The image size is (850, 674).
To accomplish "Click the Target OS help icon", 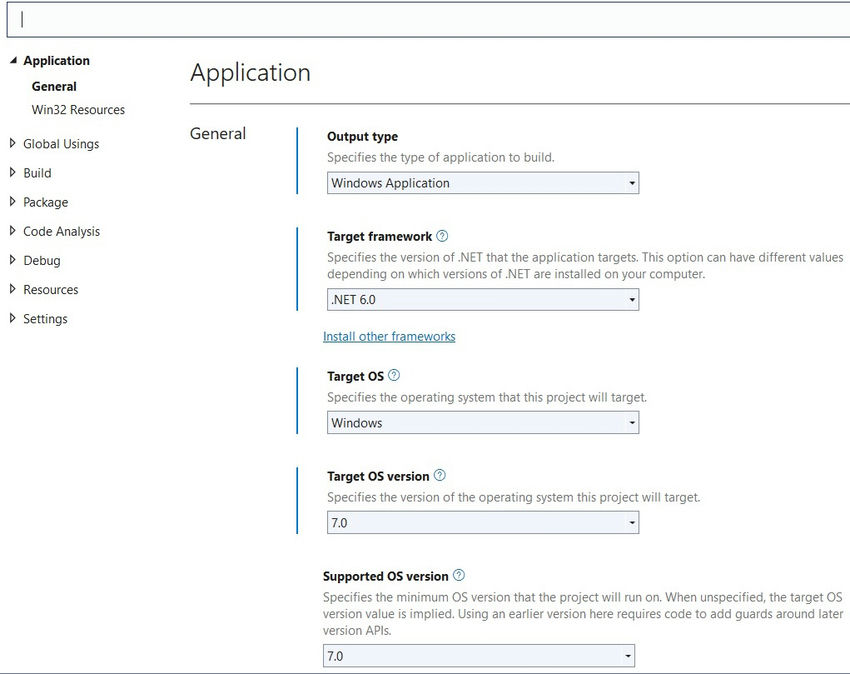I will tap(394, 375).
